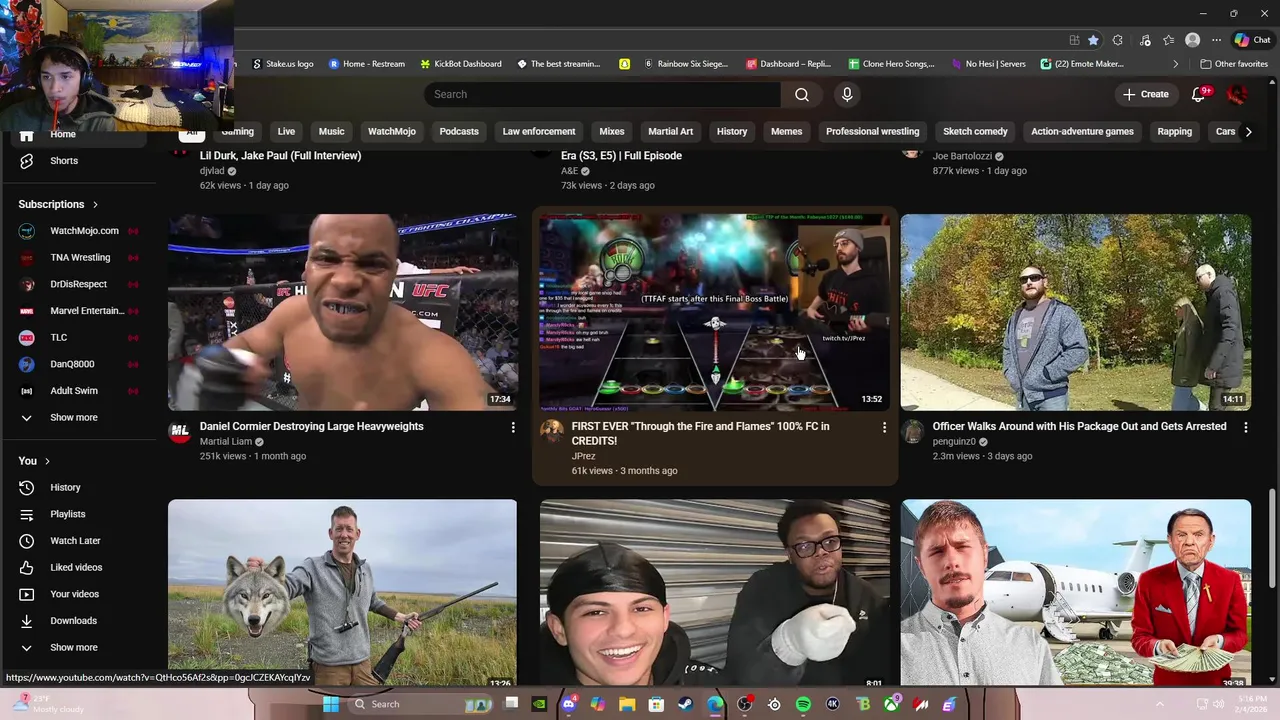This screenshot has height=720, width=1280.
Task: Open Watch Later in the sidebar
Action: tap(75, 541)
